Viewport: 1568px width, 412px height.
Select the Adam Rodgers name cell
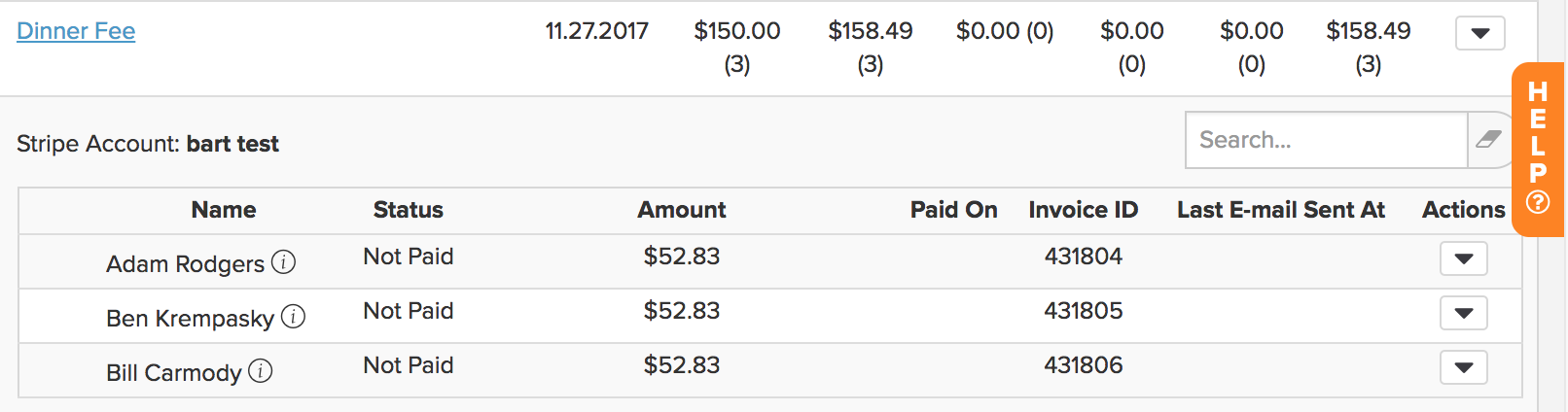[x=185, y=264]
